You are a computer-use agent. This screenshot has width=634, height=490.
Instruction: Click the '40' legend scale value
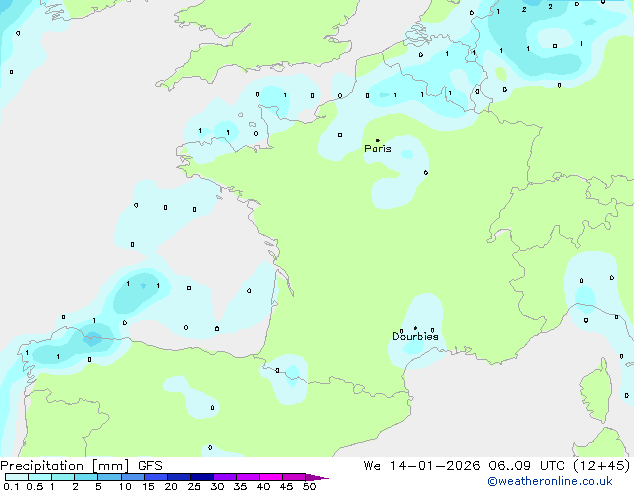coord(264,486)
